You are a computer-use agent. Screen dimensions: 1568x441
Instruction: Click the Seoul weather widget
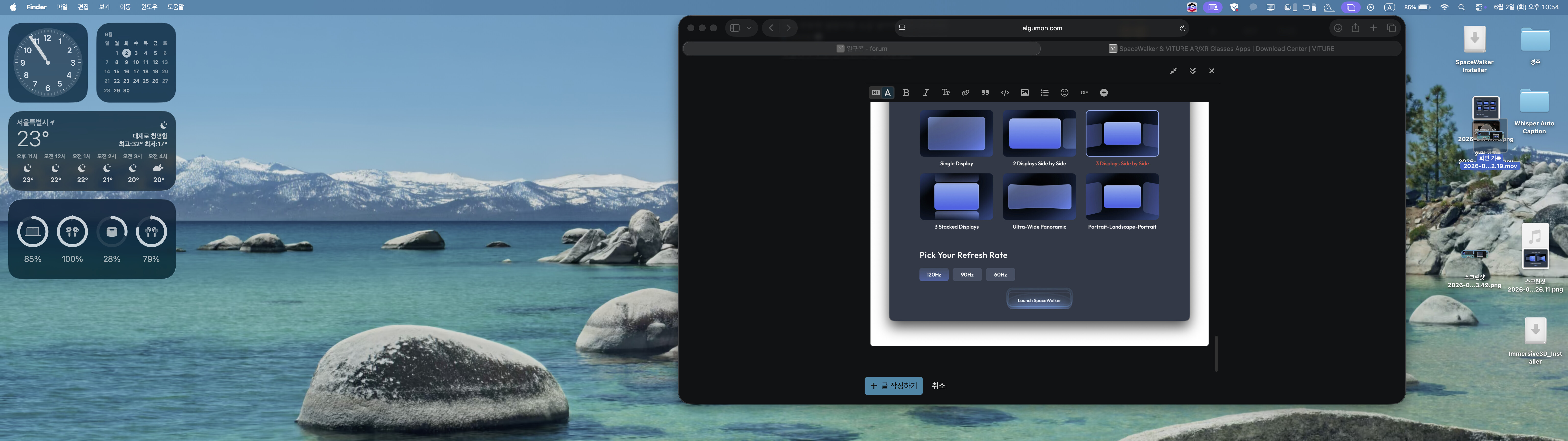92,151
